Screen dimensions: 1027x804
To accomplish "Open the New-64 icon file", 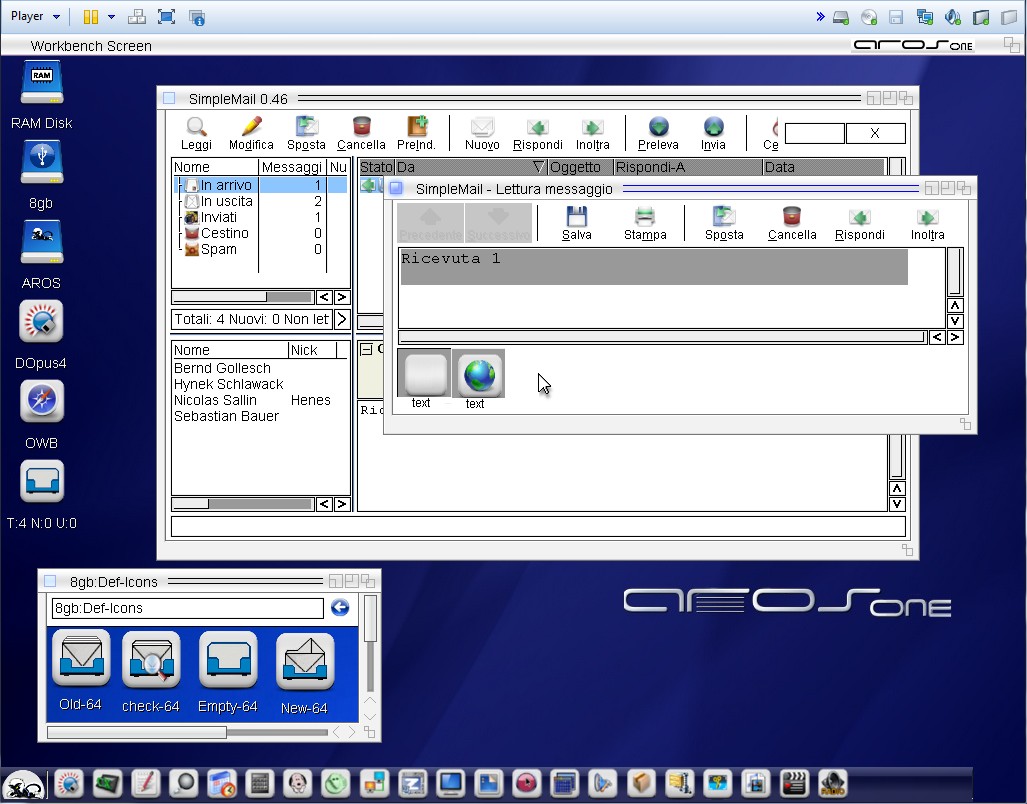I will coord(305,663).
